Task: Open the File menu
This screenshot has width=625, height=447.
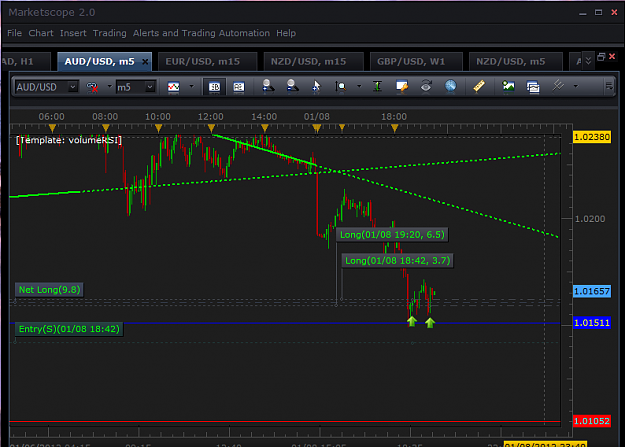Action: [14, 33]
